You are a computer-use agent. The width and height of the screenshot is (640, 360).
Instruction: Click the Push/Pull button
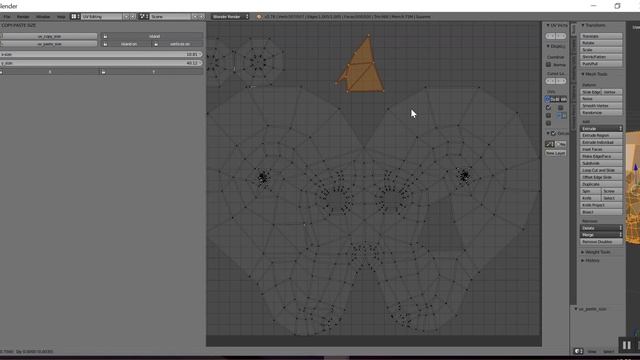point(601,64)
